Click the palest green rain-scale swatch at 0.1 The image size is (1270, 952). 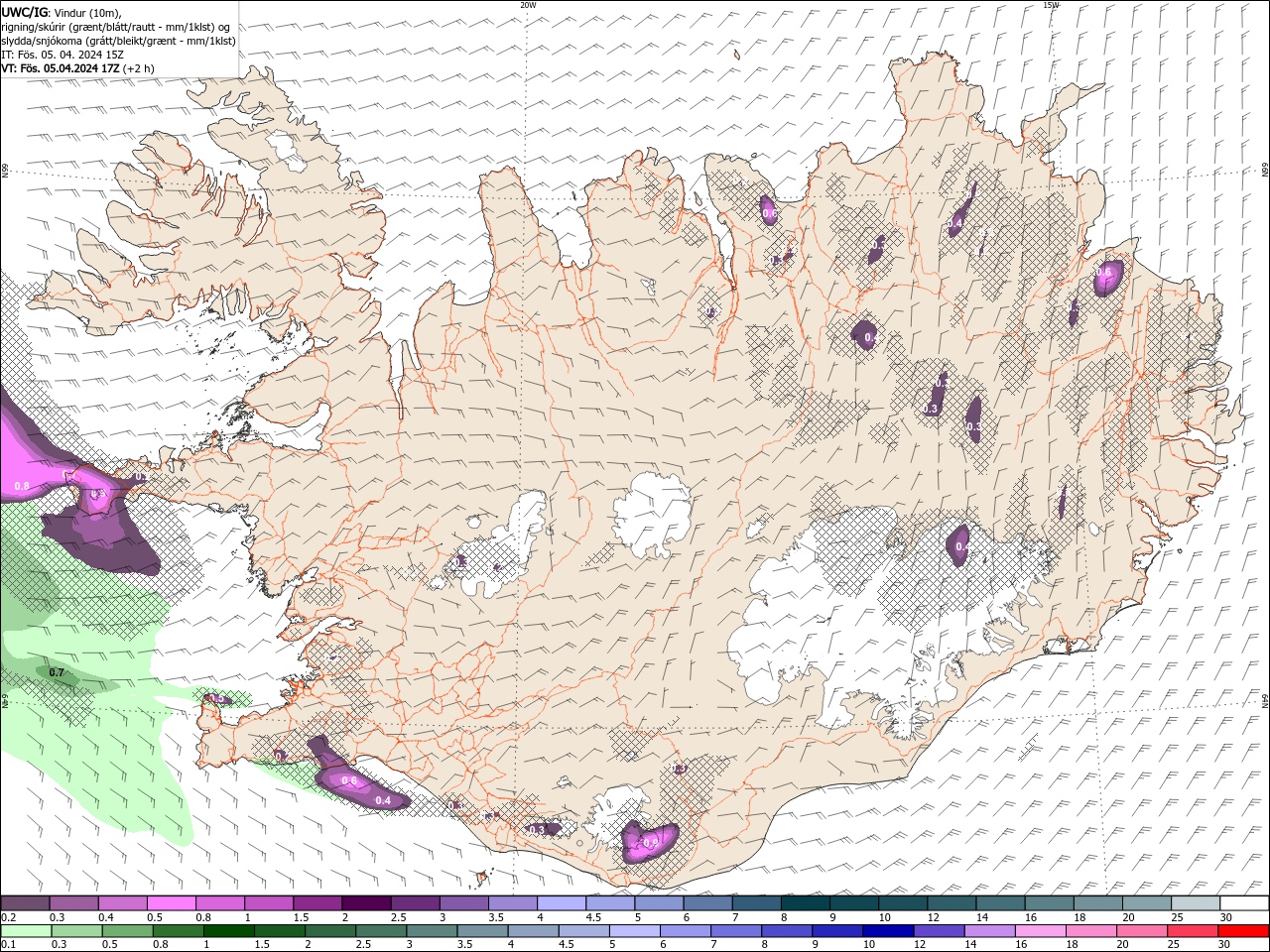26,931
